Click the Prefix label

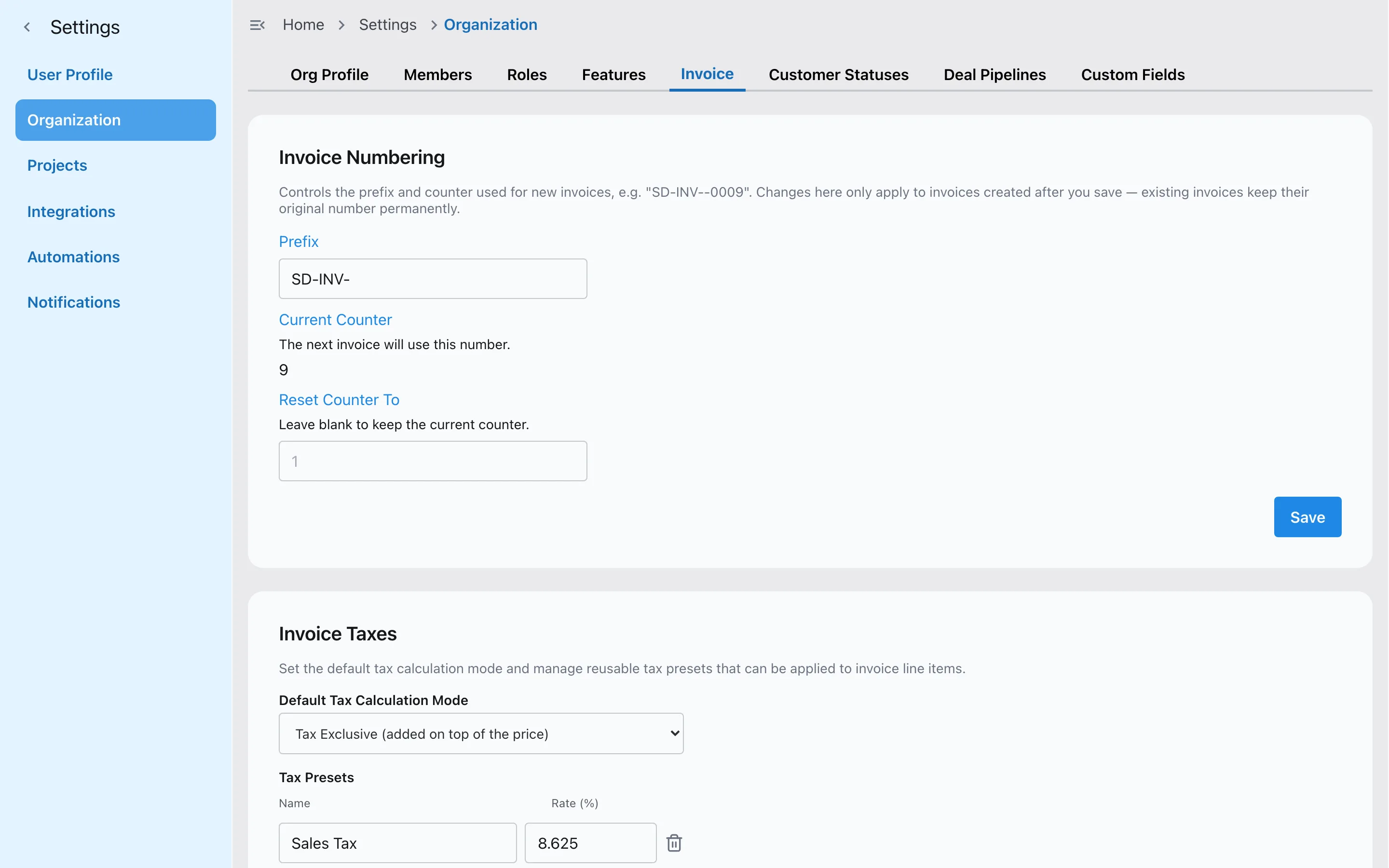click(299, 241)
